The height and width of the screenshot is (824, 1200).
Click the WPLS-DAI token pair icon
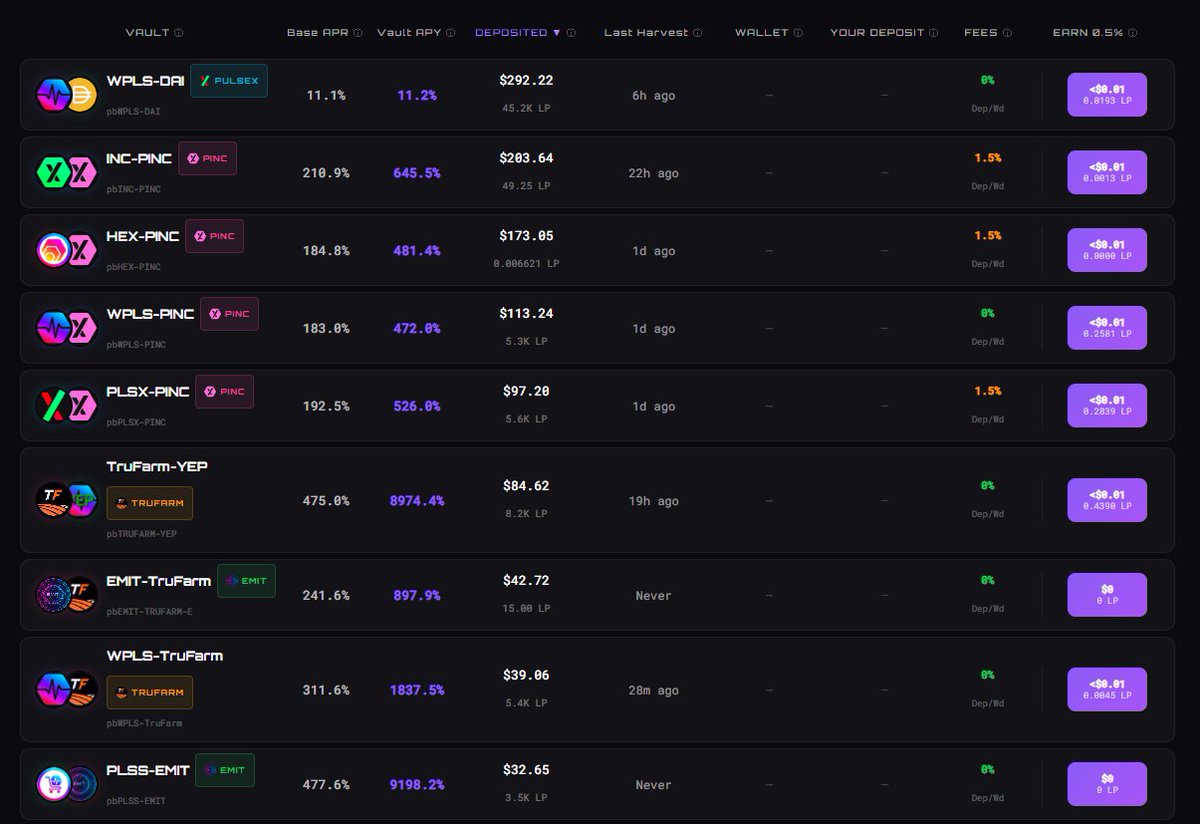tap(66, 95)
